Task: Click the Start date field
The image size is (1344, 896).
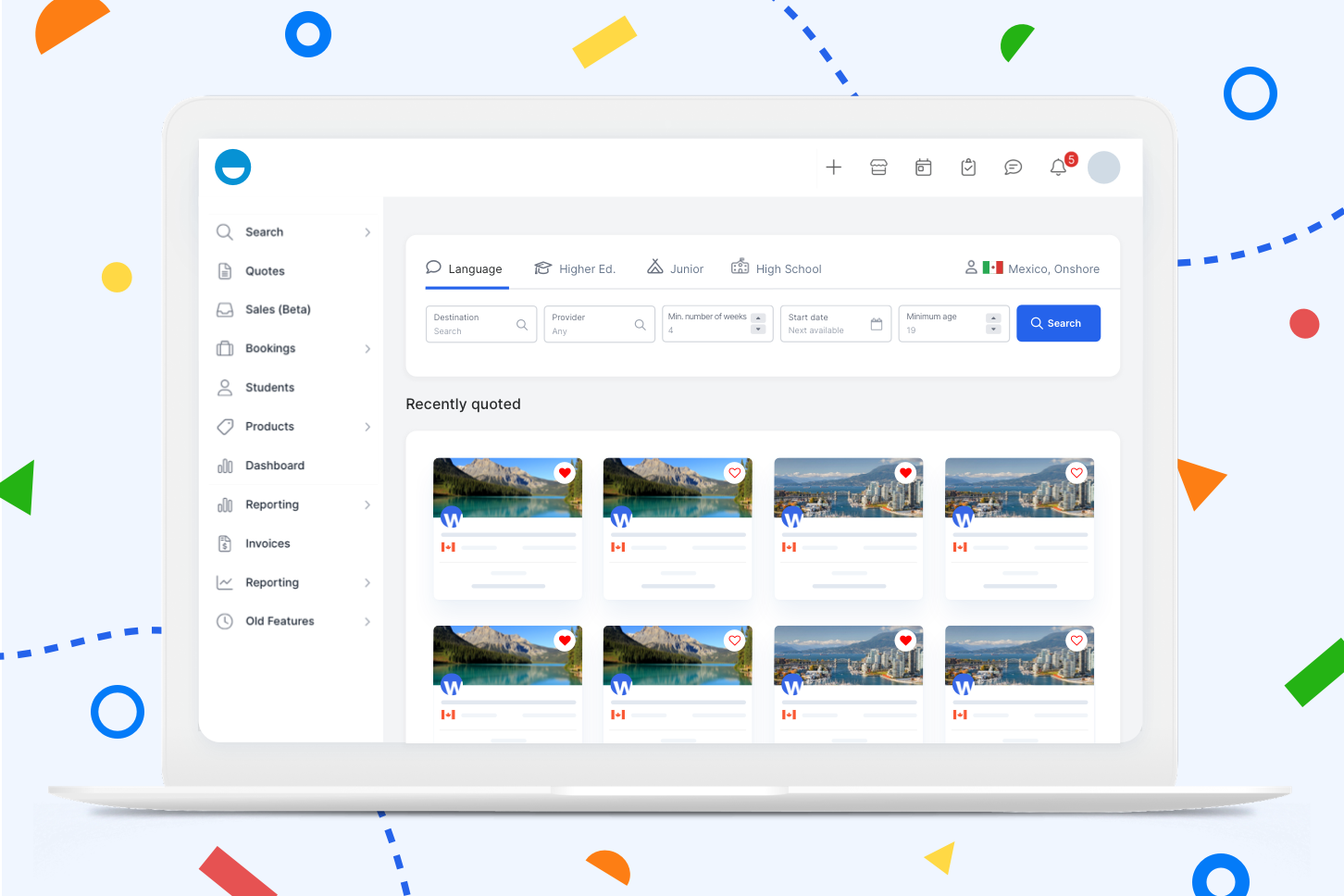Action: coord(836,324)
